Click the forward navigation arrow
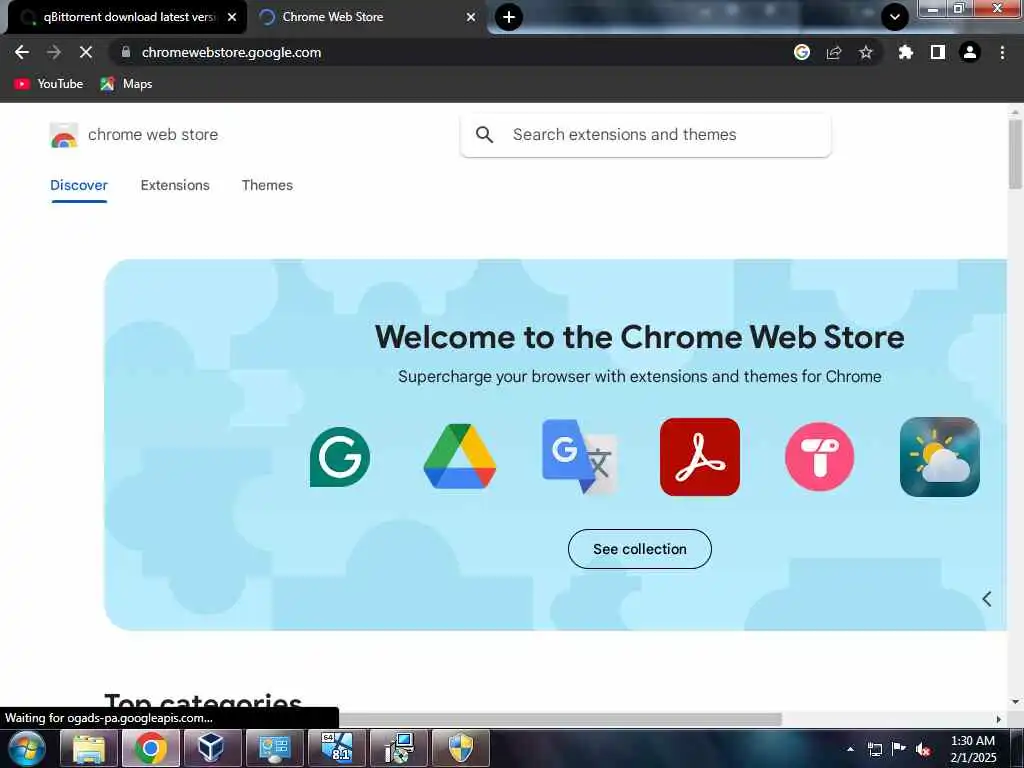 coord(54,52)
